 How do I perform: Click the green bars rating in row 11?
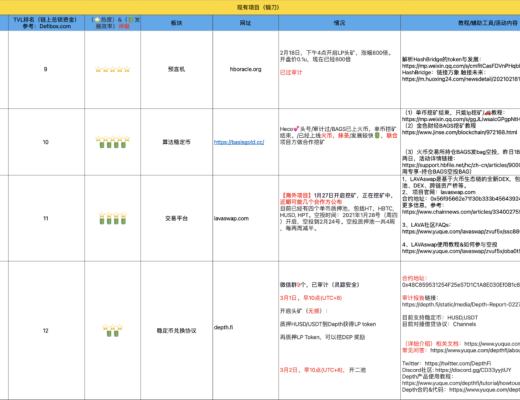tap(113, 219)
